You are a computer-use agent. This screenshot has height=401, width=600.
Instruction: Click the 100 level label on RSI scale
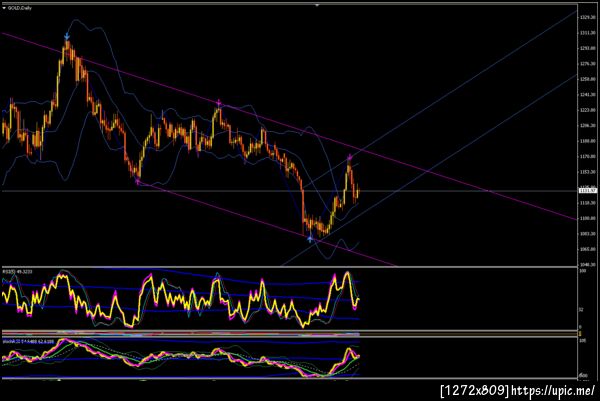[x=583, y=271]
